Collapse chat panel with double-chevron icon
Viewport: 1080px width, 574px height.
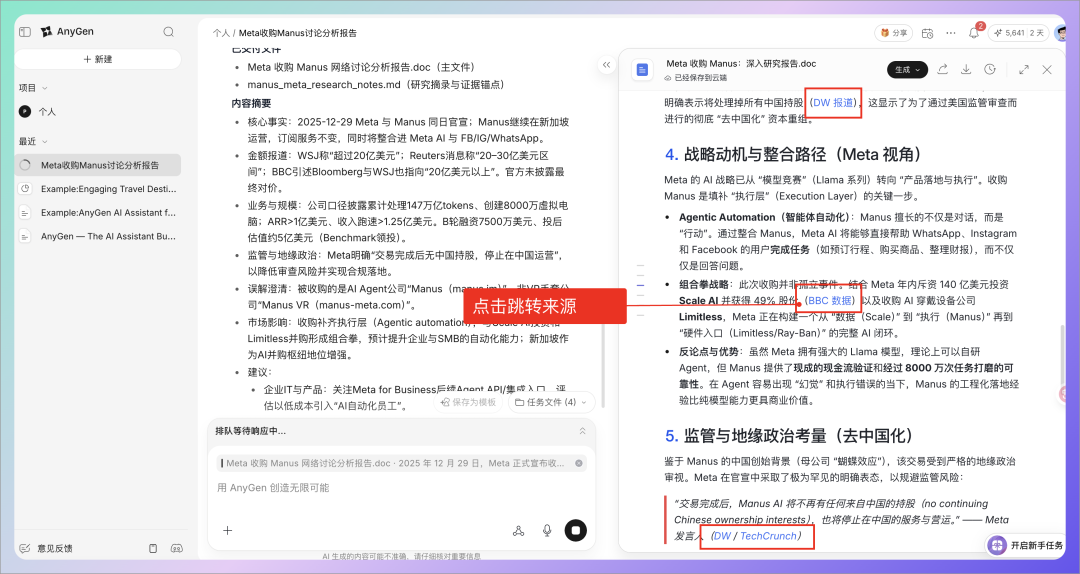(606, 65)
